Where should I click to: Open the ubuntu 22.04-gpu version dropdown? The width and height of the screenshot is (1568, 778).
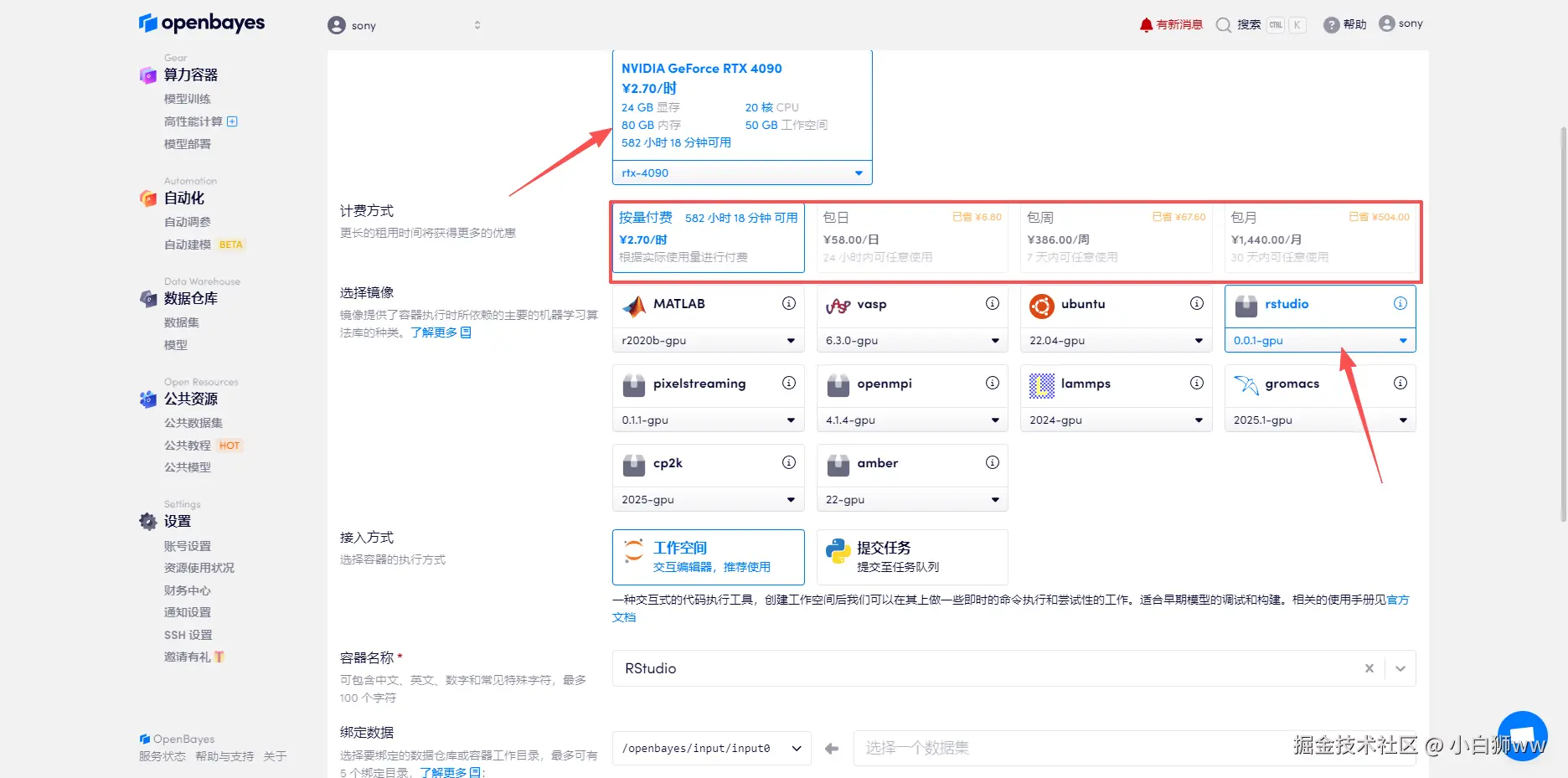click(x=1117, y=340)
